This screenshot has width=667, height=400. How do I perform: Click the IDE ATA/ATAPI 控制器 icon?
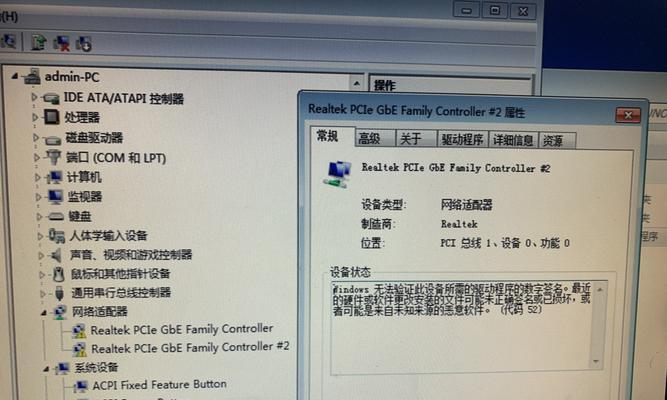click(51, 98)
